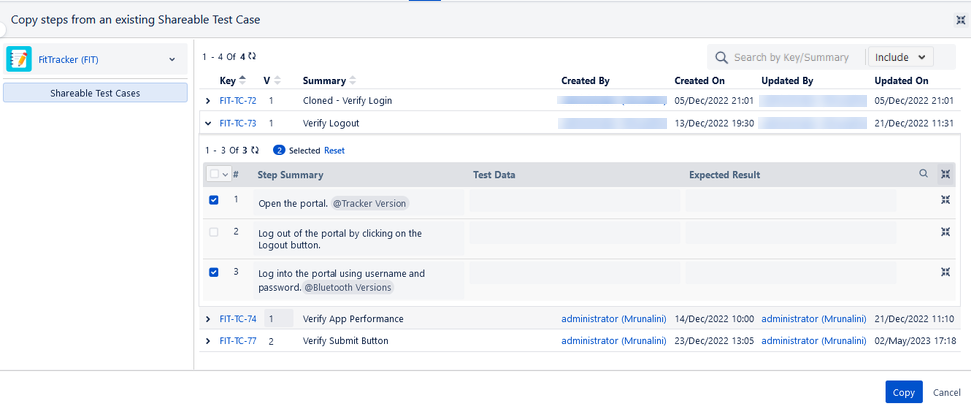Open the select-all checkbox dropdown arrow
Viewport: 971px width, 404px height.
coord(225,175)
